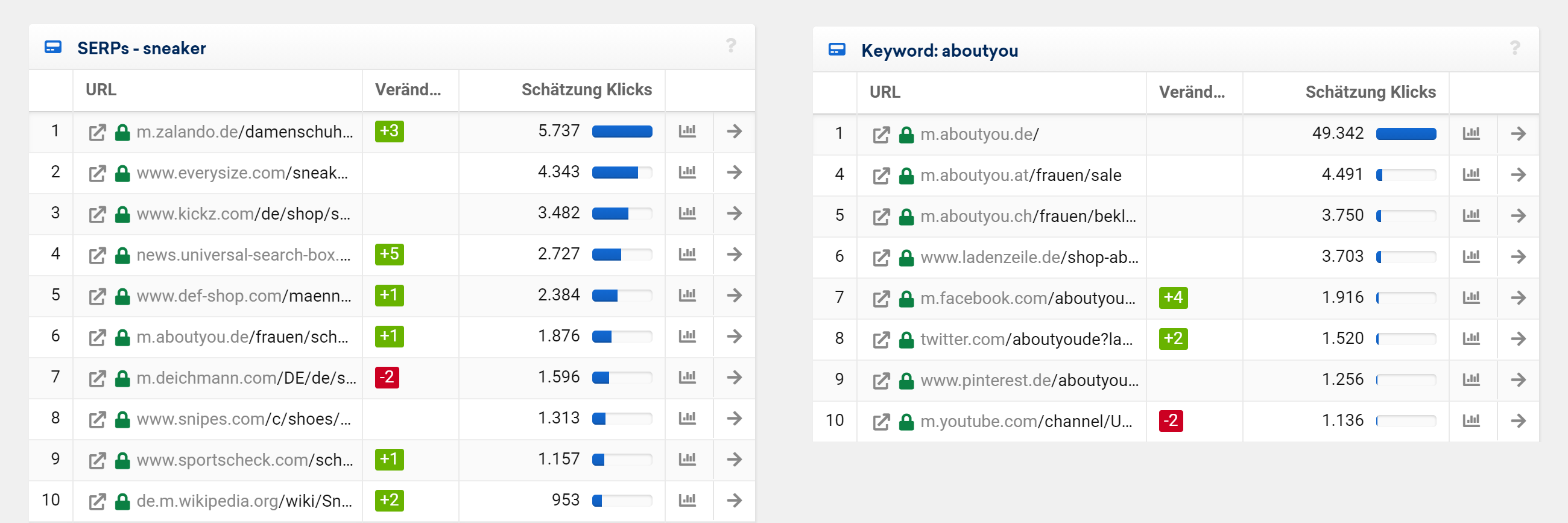Open m.deichmann.com/DE/de/s... link
The height and width of the screenshot is (523, 1568).
tap(246, 378)
